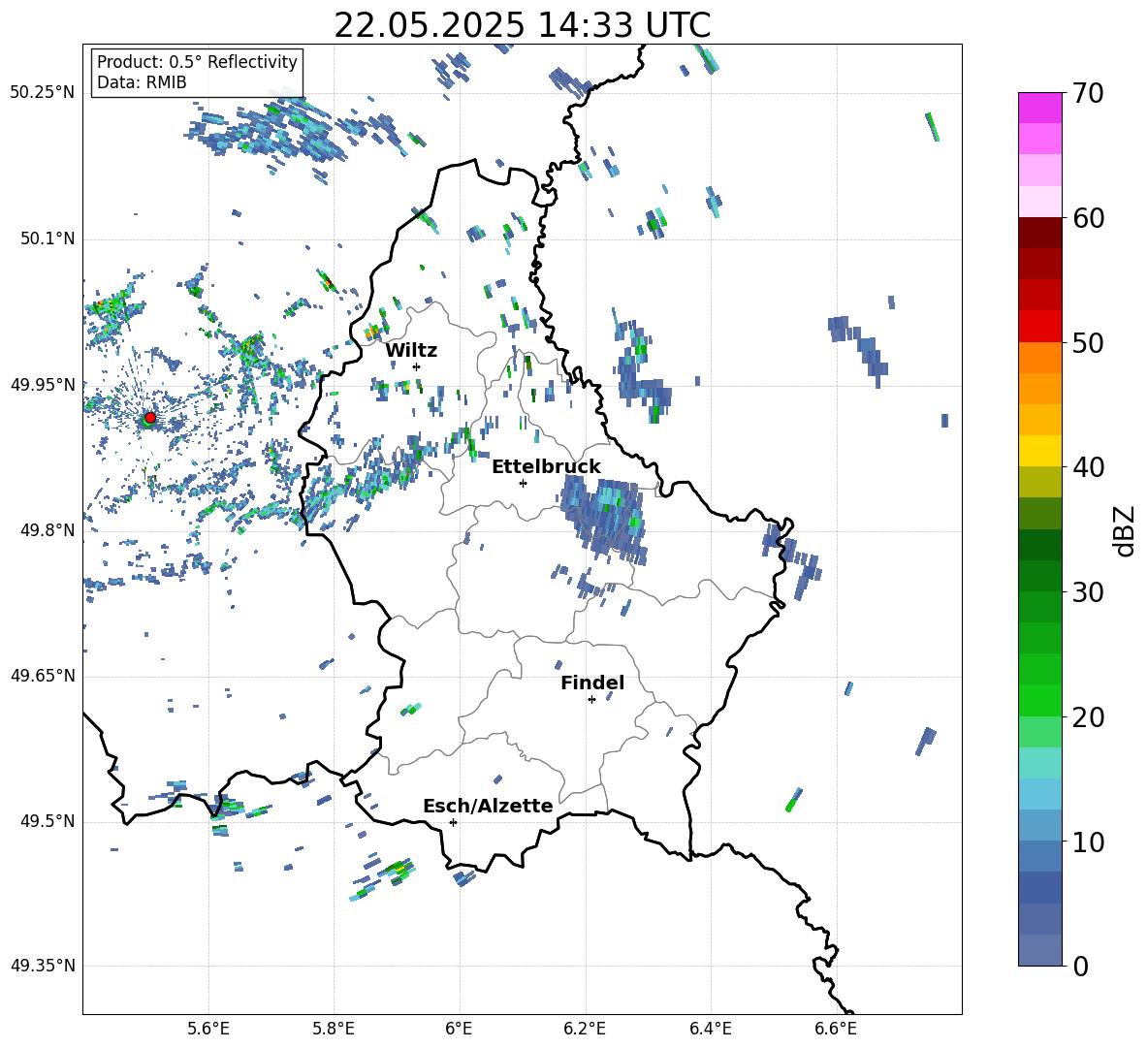The height and width of the screenshot is (1048, 1148).
Task: Click the Wiltz city label
Action: pyautogui.click(x=411, y=351)
